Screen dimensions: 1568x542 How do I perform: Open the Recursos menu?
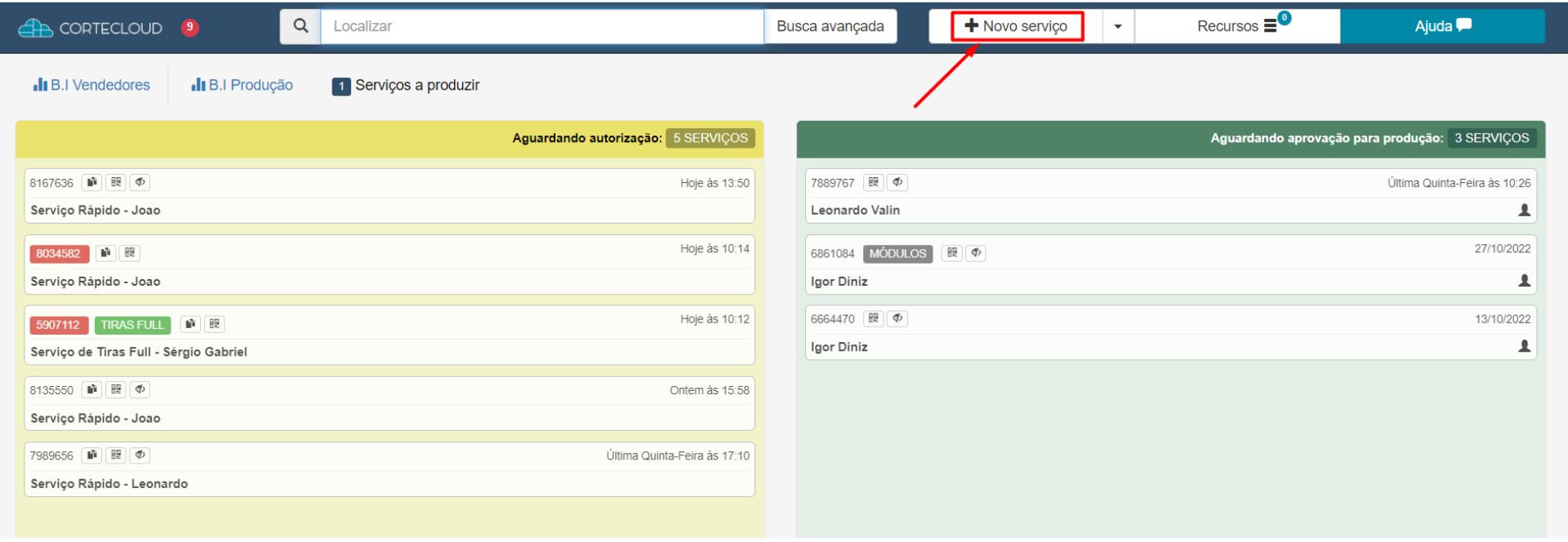1237,26
